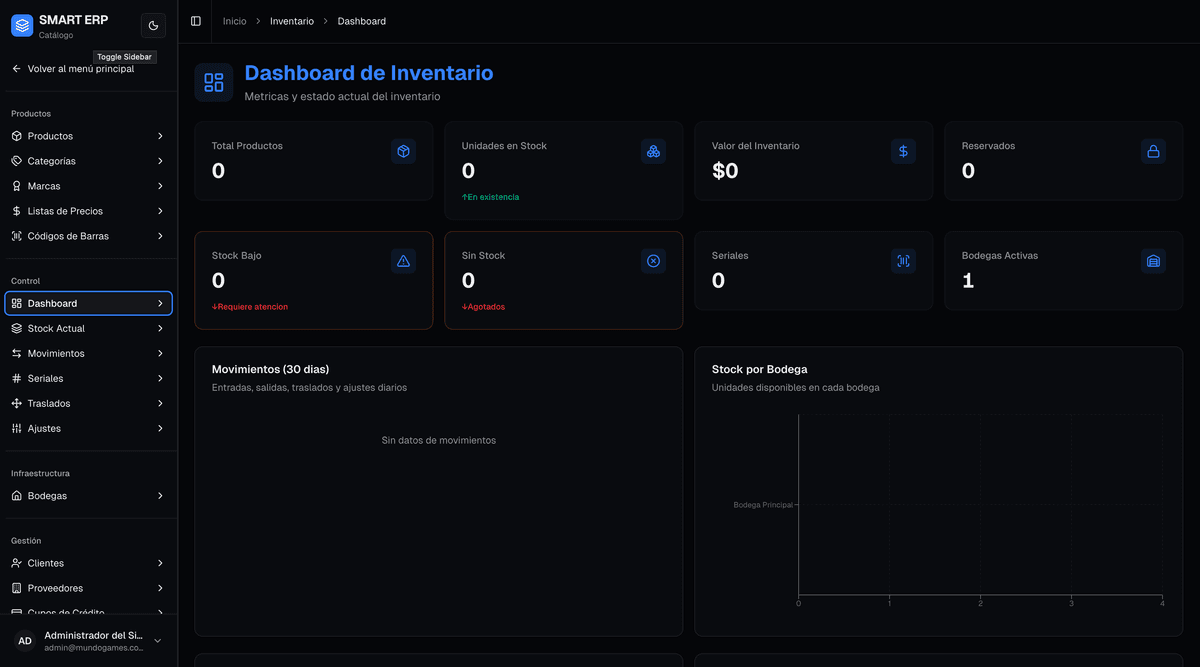Click the Stock Bajo warning triangle icon
Viewport: 1200px width, 667px height.
tap(403, 261)
